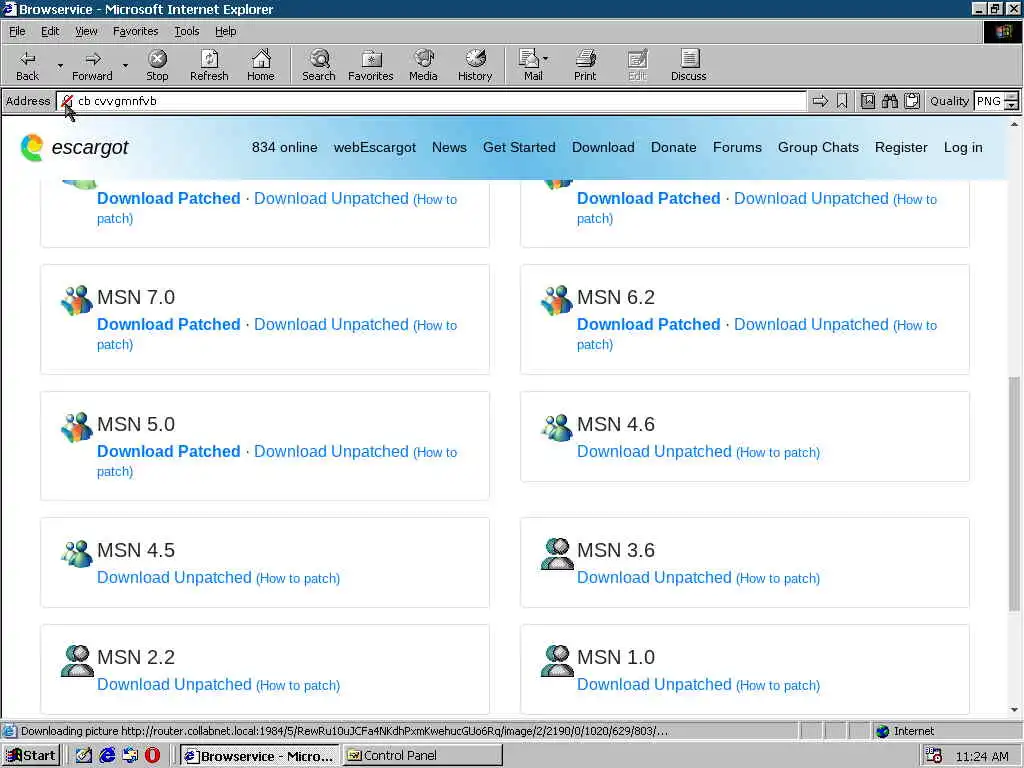Click Download Patched for MSN 5.0
The width and height of the screenshot is (1024, 768).
[x=168, y=451]
